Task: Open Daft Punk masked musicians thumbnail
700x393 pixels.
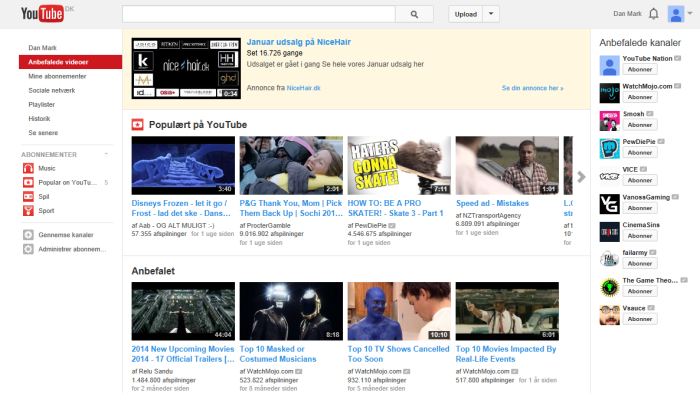Action: 291,311
